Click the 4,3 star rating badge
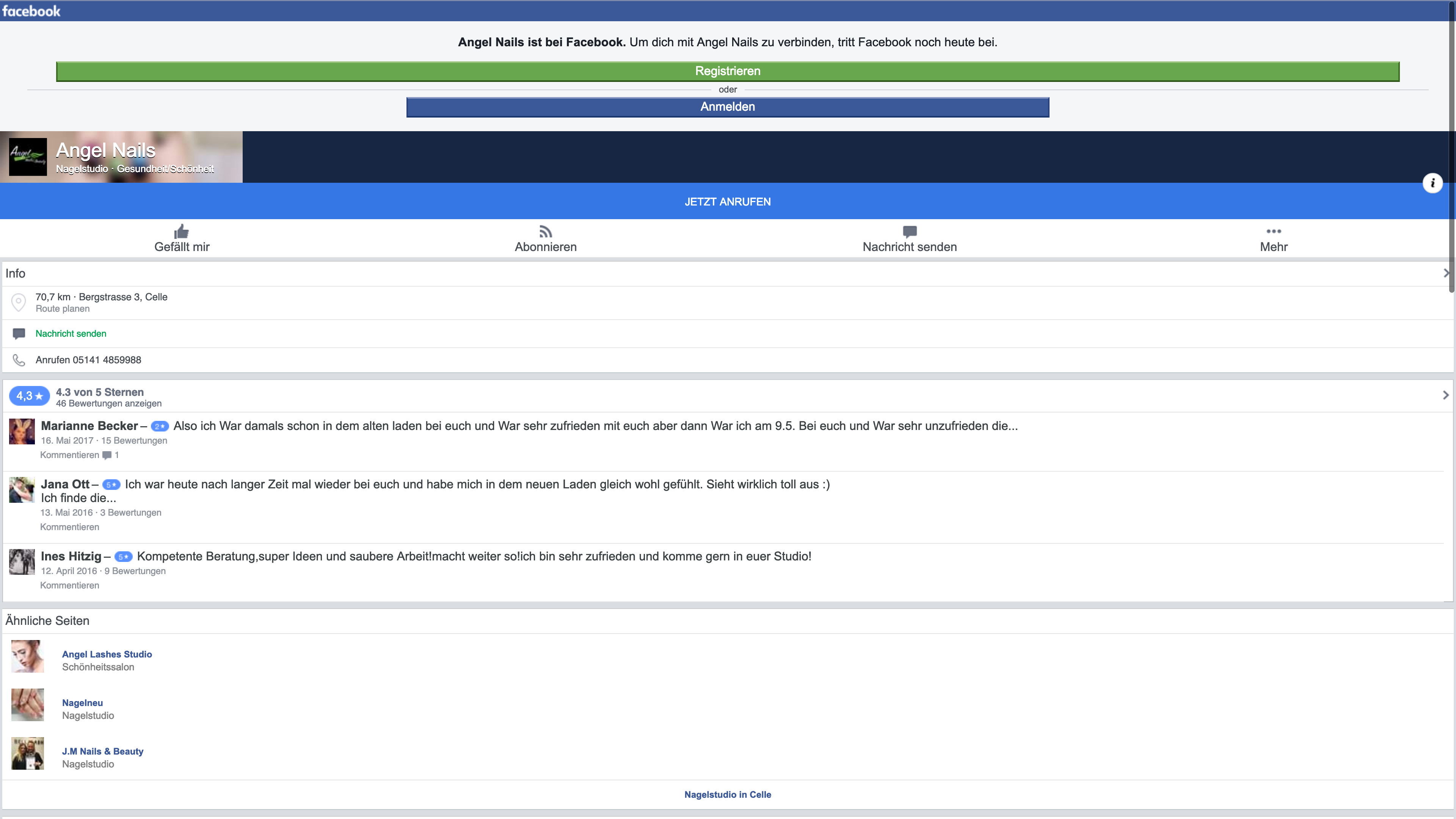Screen dimensions: 1456x819 30,396
